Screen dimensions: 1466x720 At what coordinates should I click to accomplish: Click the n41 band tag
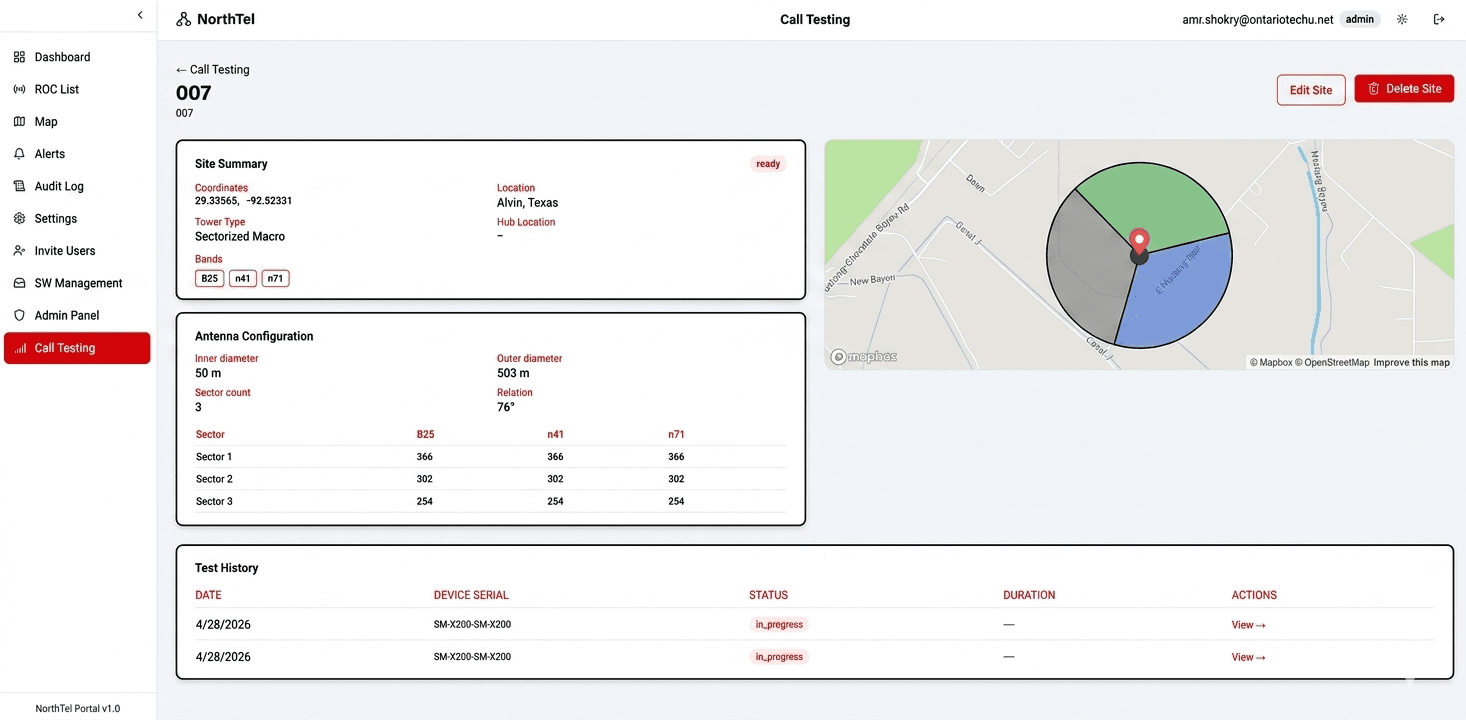243,278
